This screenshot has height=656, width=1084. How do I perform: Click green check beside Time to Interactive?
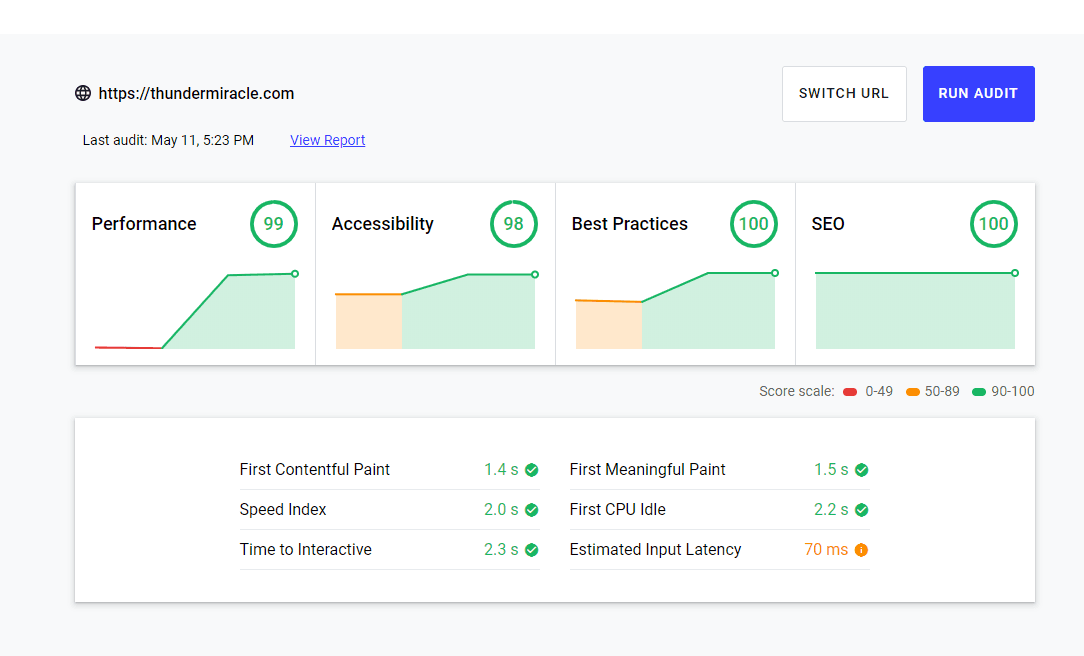coord(532,550)
